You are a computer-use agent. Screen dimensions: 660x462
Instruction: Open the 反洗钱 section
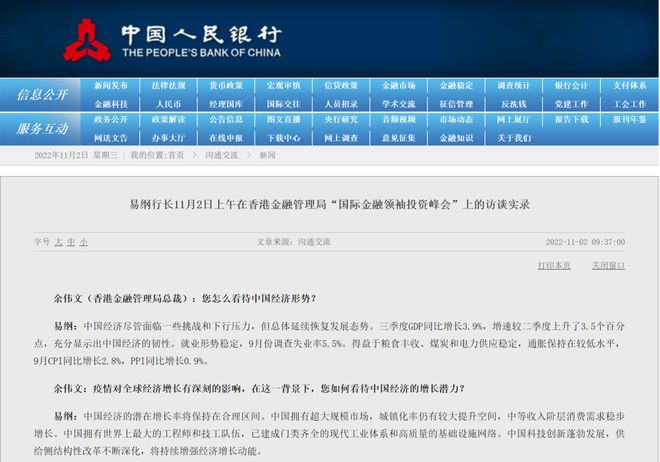tap(514, 104)
